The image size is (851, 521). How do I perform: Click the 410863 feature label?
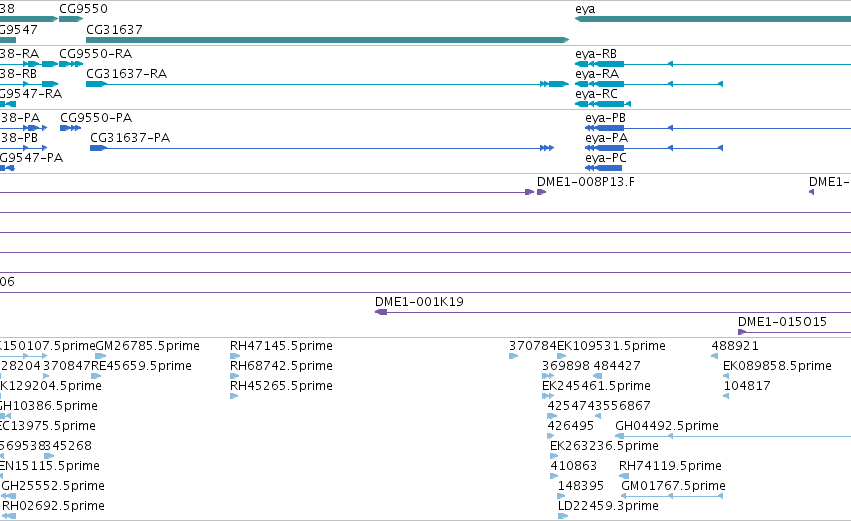574,466
